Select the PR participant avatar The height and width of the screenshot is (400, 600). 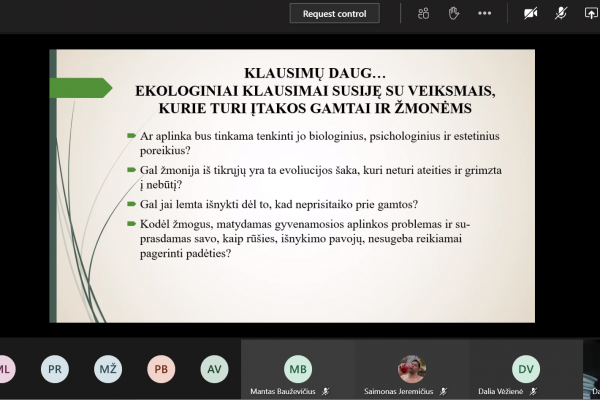[x=55, y=369]
